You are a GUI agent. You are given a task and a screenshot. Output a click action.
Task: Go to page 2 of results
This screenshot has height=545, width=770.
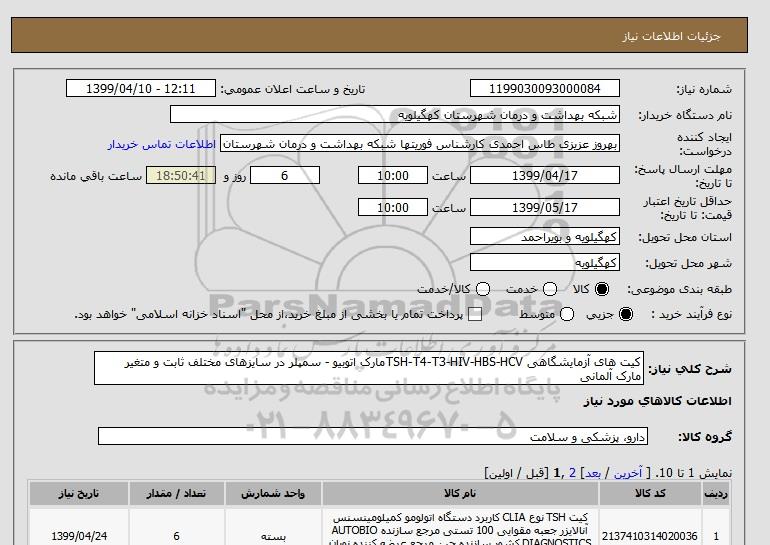pos(573,473)
